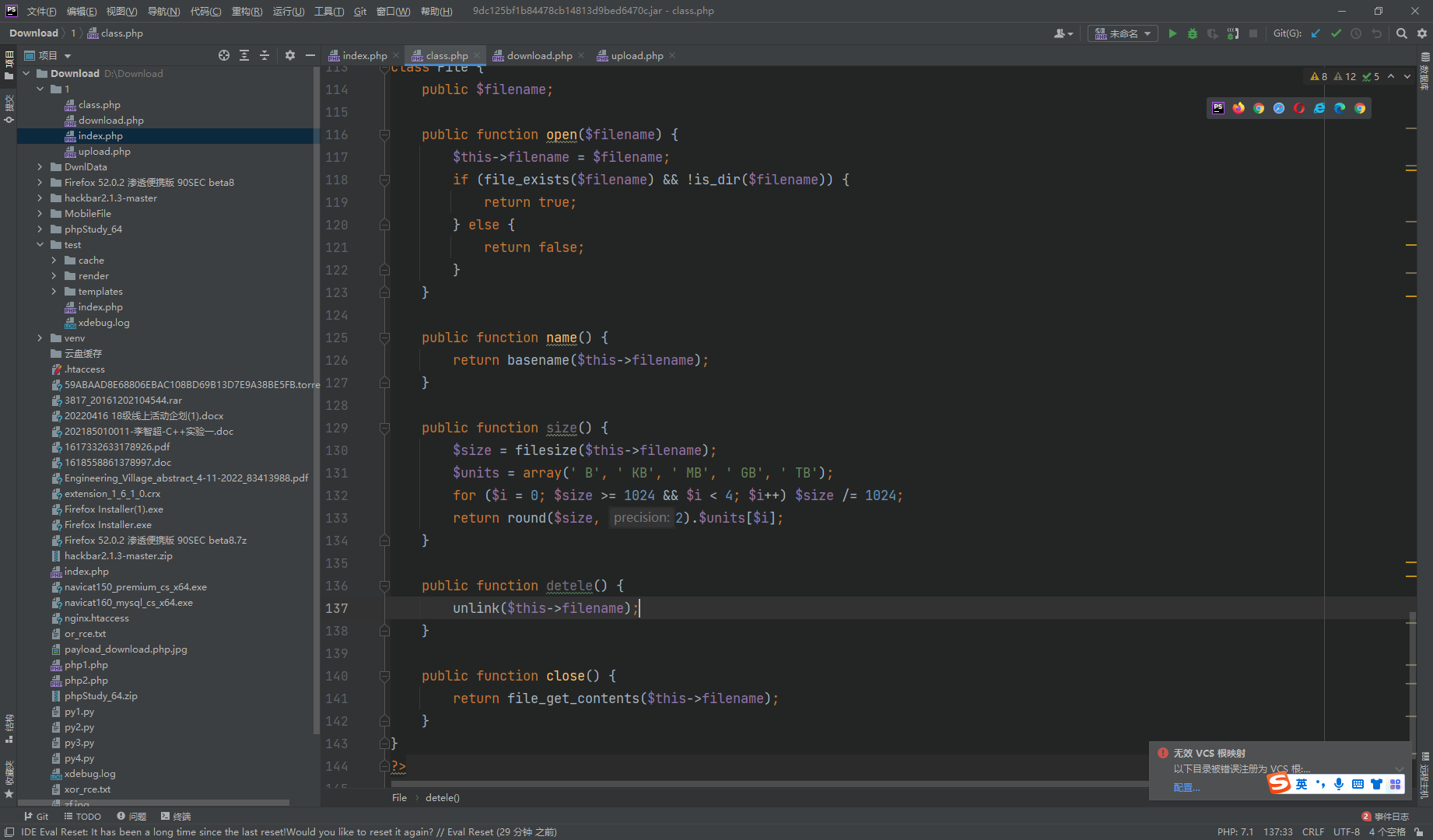
Task: Expand all in project panel
Action: pyautogui.click(x=244, y=55)
